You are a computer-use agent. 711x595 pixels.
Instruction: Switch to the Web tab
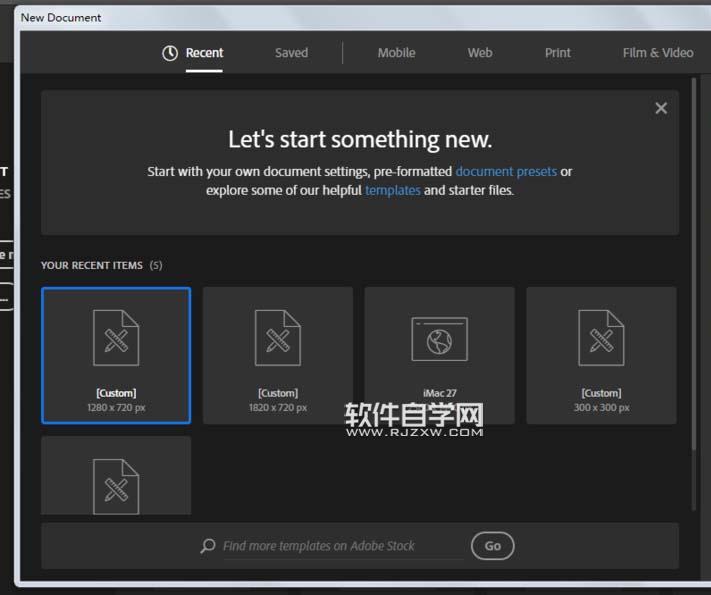pyautogui.click(x=480, y=53)
